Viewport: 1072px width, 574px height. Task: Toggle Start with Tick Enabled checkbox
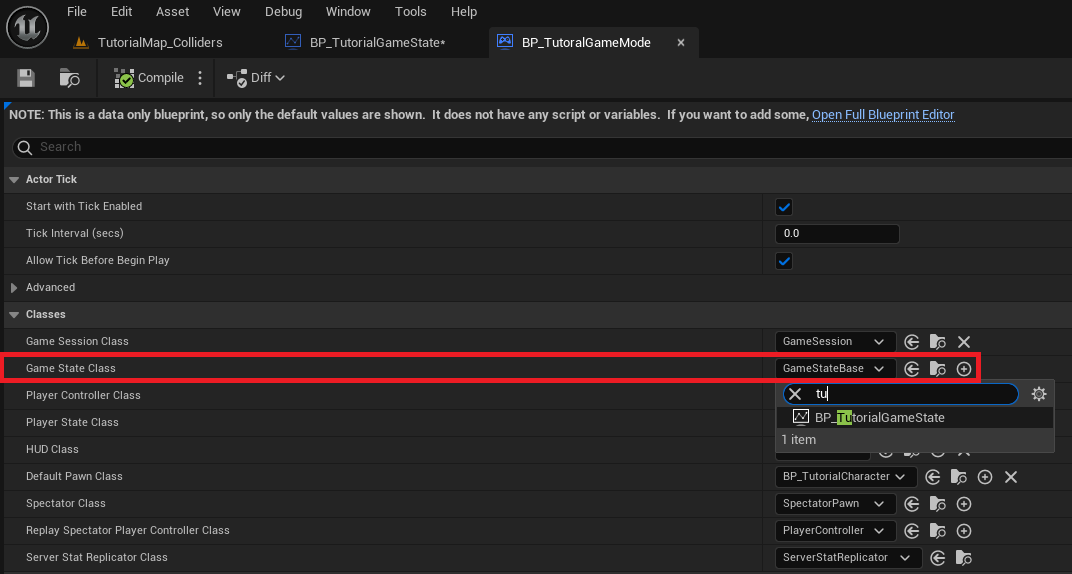784,206
